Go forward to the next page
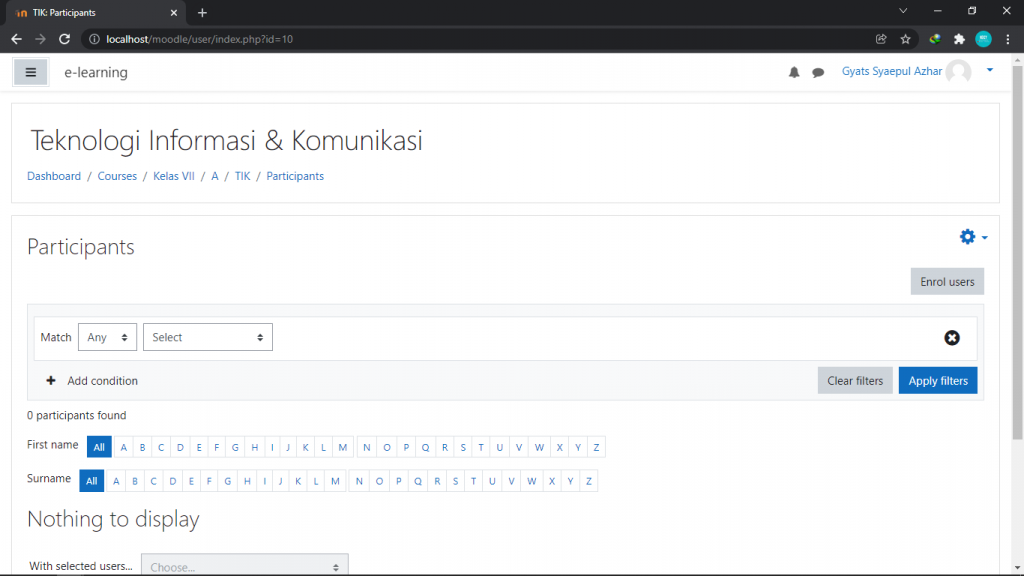This screenshot has width=1024, height=576. pos(40,39)
